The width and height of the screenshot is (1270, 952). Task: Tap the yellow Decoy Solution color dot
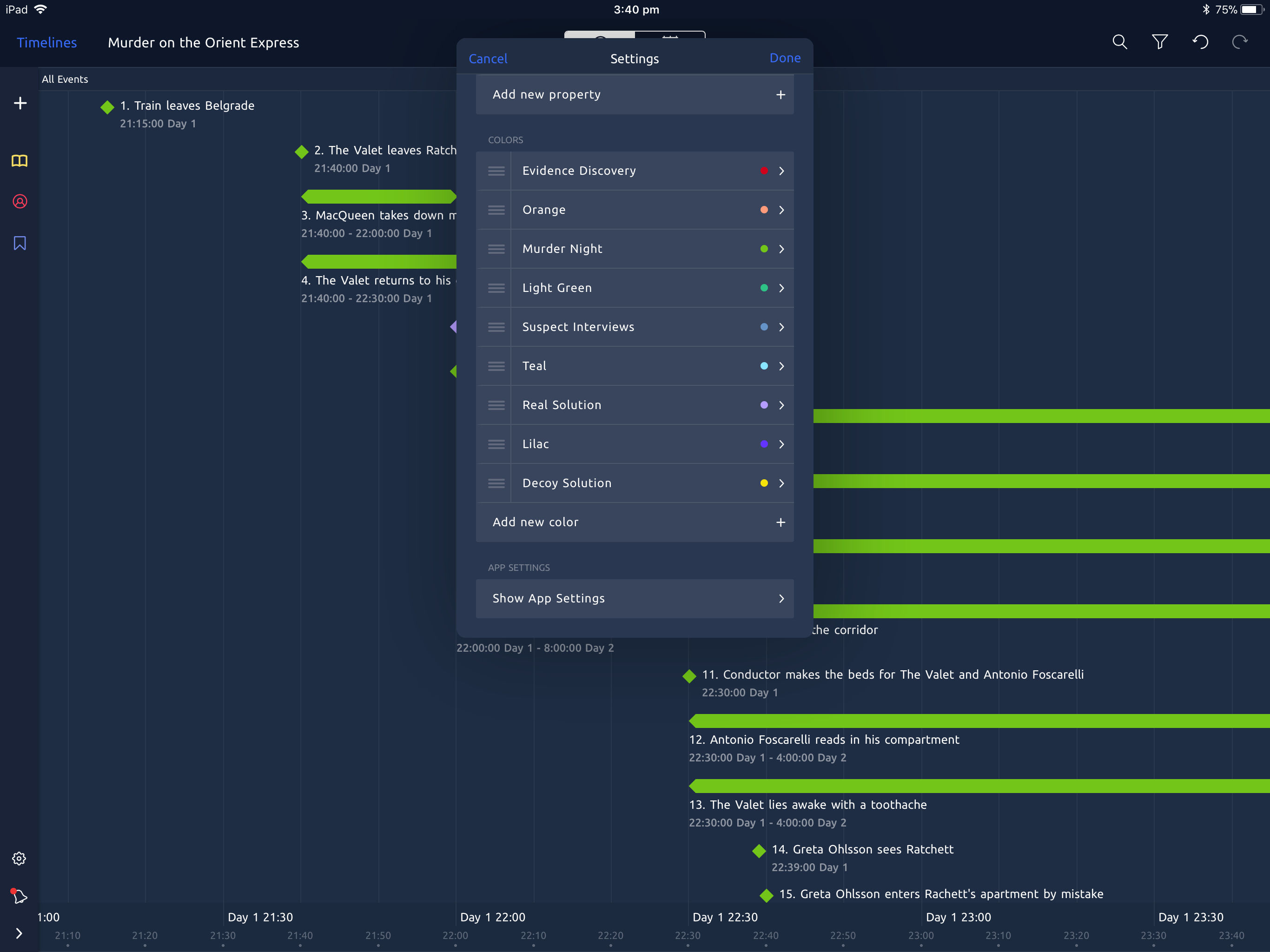coord(764,483)
